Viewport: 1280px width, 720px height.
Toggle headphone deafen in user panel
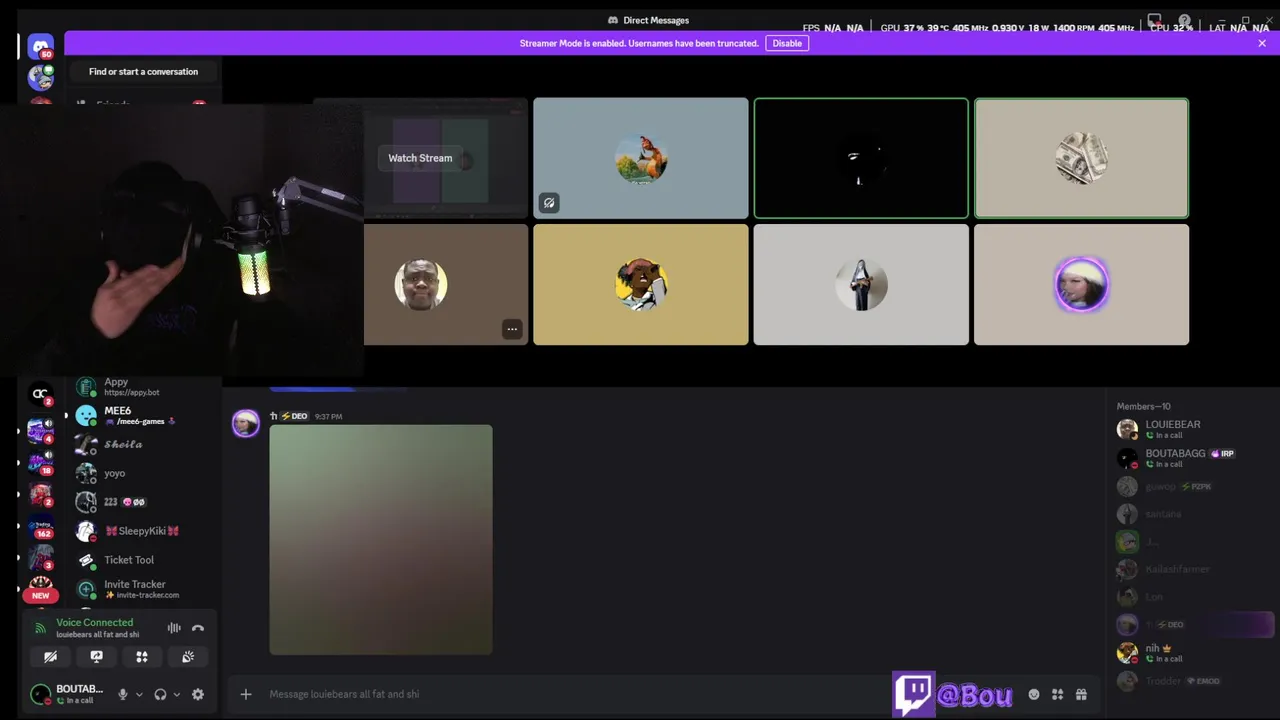tap(160, 694)
